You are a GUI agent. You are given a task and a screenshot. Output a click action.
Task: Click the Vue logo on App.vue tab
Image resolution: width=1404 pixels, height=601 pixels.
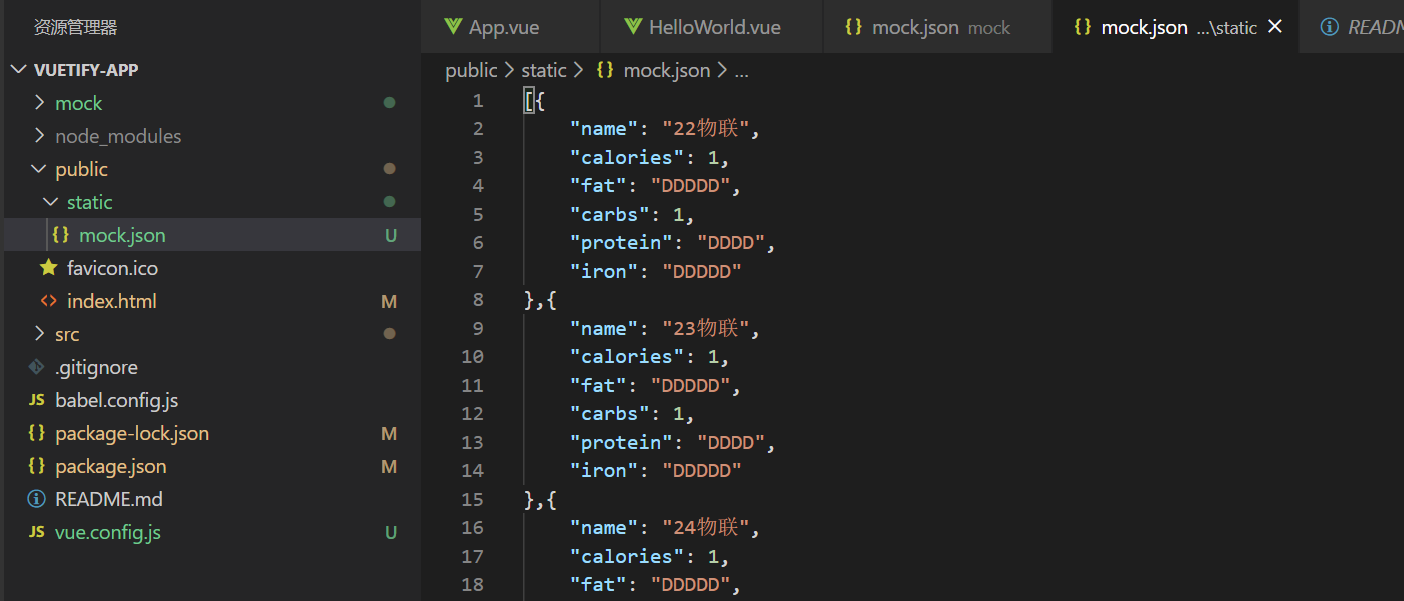[x=453, y=27]
